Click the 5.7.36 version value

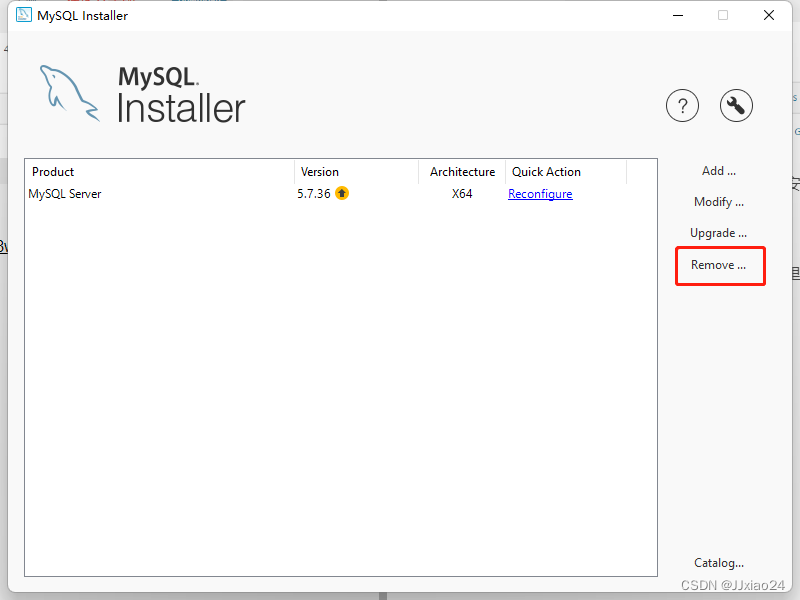[314, 194]
